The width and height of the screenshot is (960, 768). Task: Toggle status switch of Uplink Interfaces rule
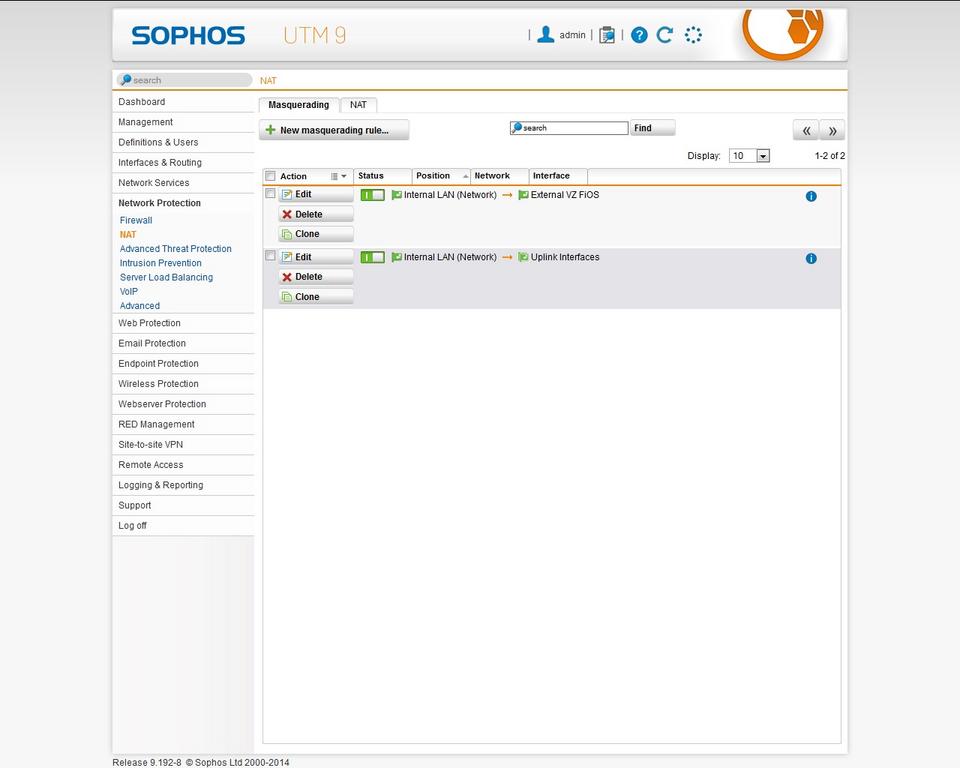point(372,257)
